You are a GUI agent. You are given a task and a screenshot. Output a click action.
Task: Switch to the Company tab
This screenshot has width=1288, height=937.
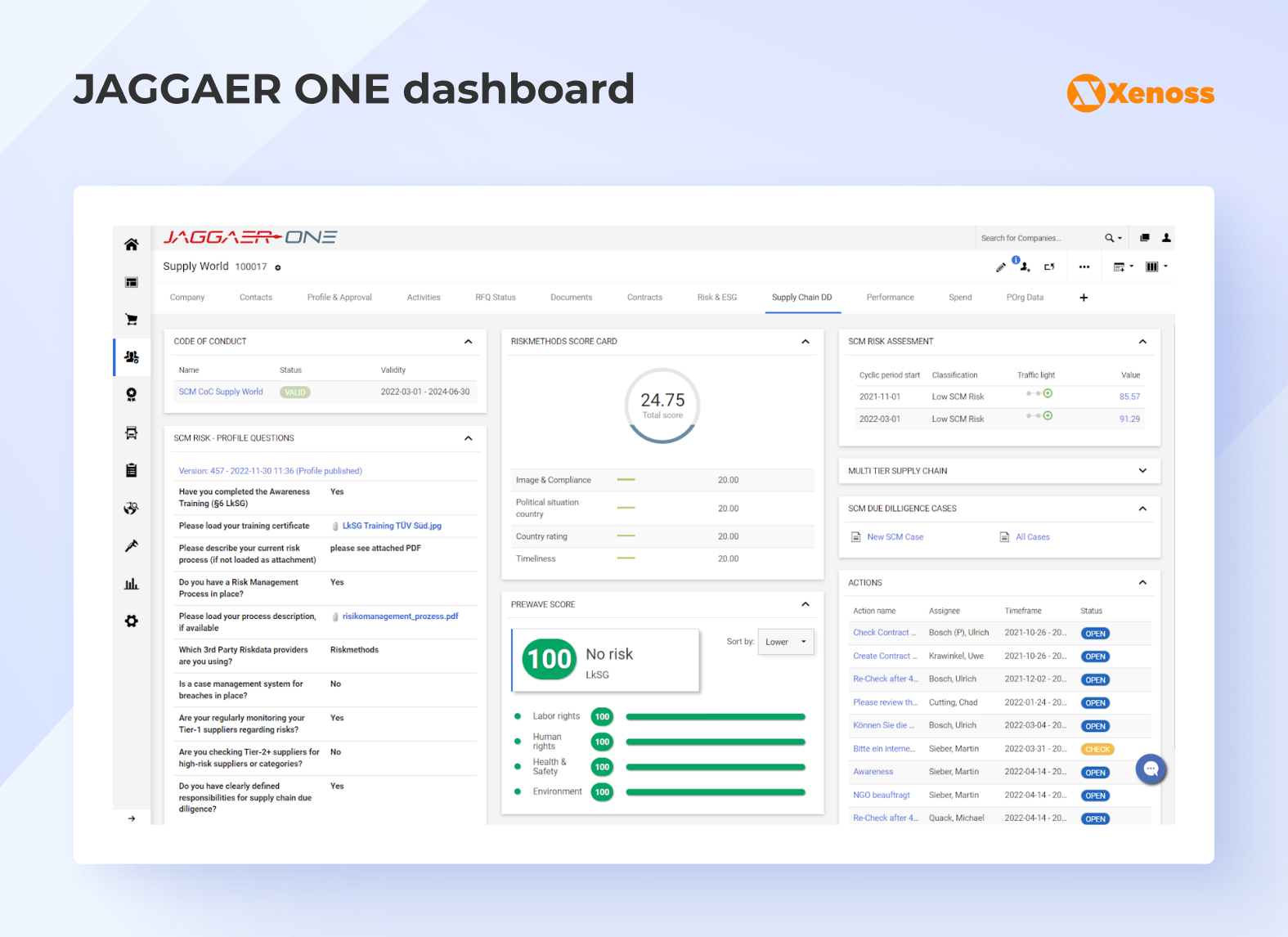coord(187,298)
